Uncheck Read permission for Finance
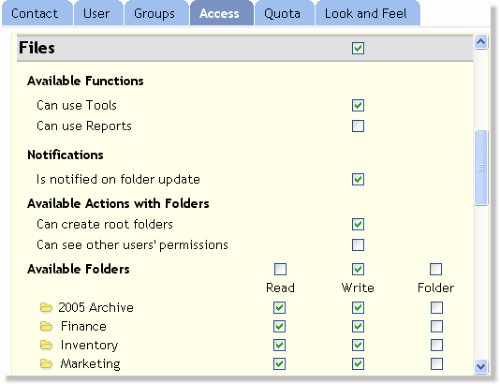Image resolution: width=500 pixels, height=384 pixels. click(x=279, y=326)
